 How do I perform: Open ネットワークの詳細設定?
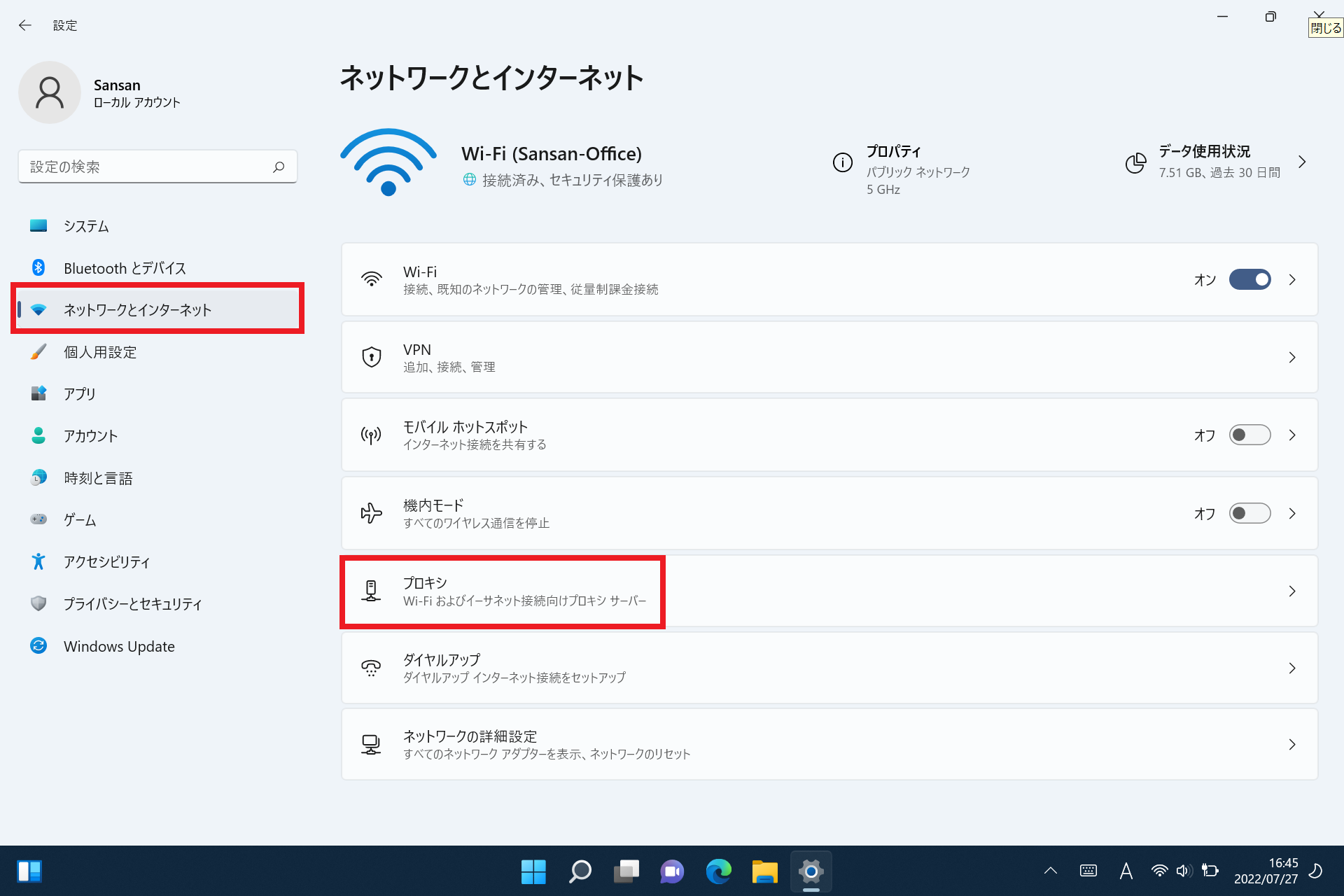470,736
